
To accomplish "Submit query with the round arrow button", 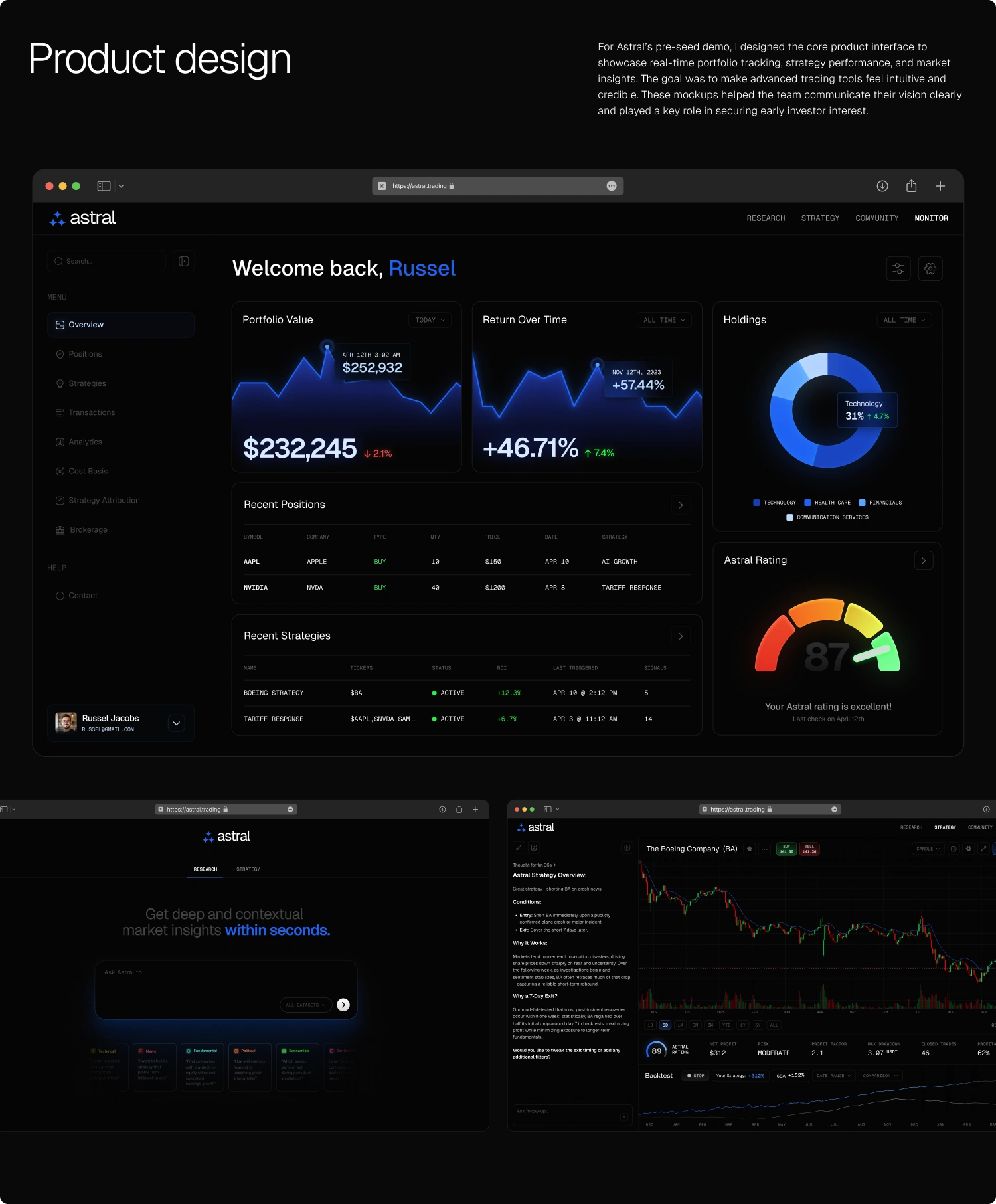I will pos(343,1005).
